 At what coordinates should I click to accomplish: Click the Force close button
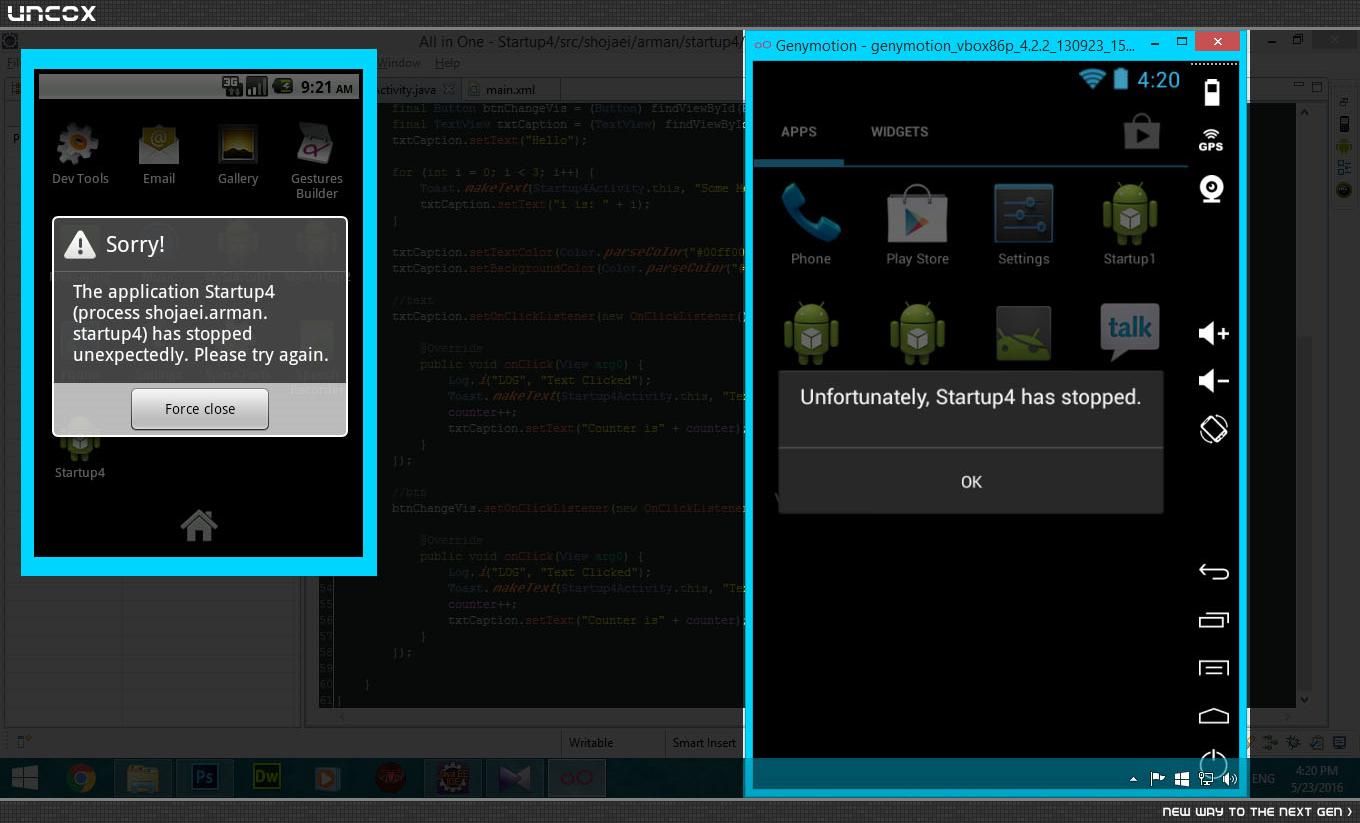pyautogui.click(x=200, y=409)
